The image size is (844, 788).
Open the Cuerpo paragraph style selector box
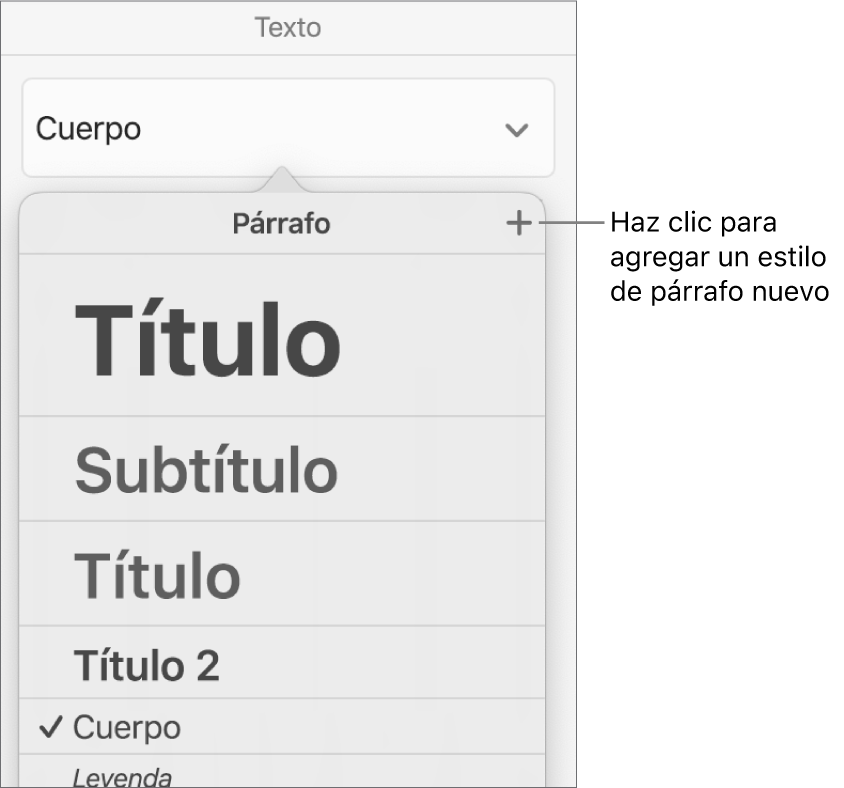(x=287, y=129)
